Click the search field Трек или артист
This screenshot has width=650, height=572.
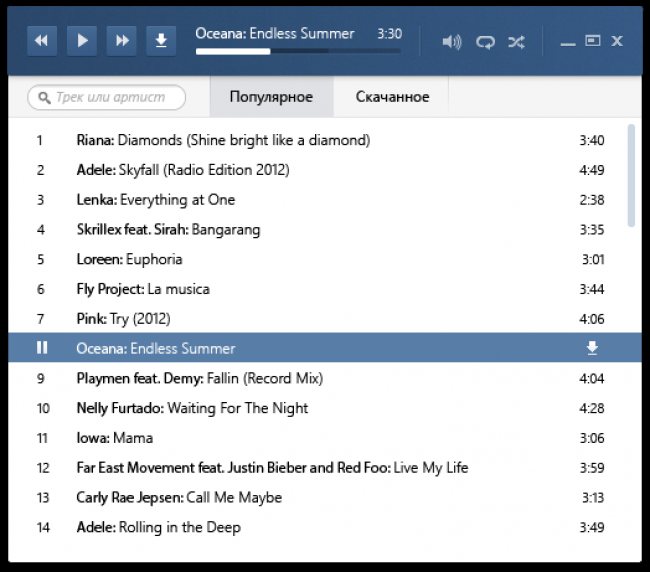coord(107,97)
